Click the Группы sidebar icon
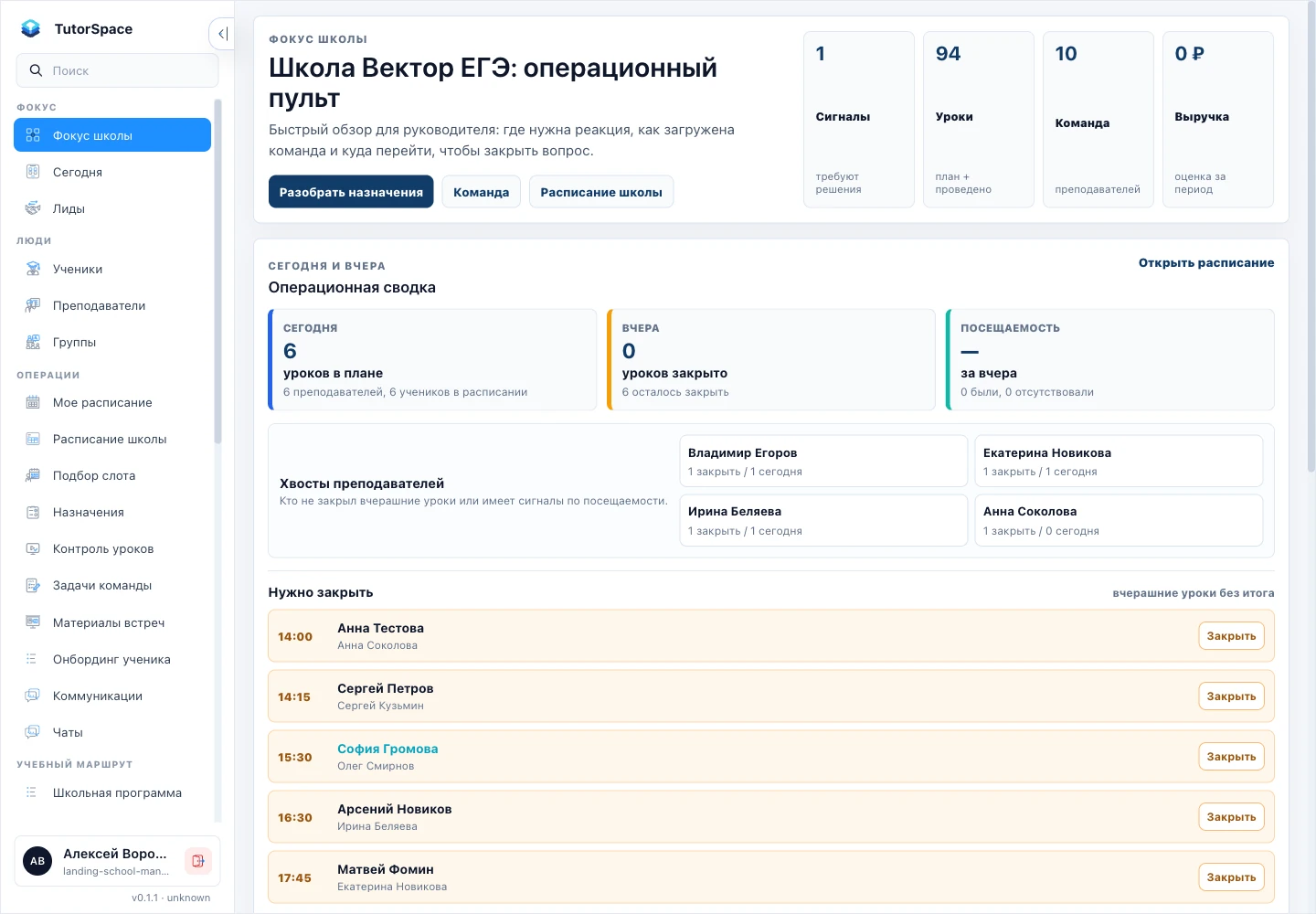Image resolution: width=1316 pixels, height=914 pixels. [x=33, y=342]
